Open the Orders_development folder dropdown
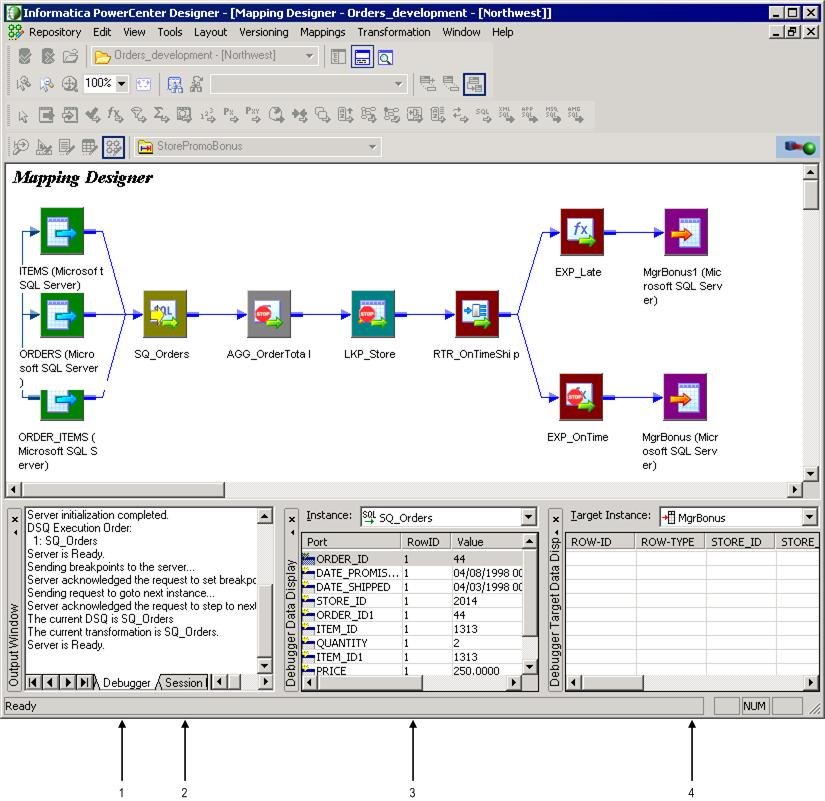Viewport: 825px width, 801px height. click(x=309, y=55)
